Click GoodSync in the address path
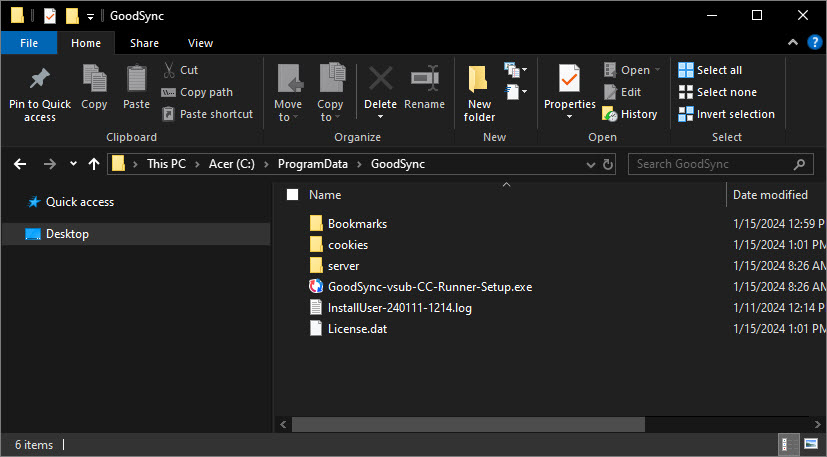This screenshot has height=457, width=827. [398, 164]
